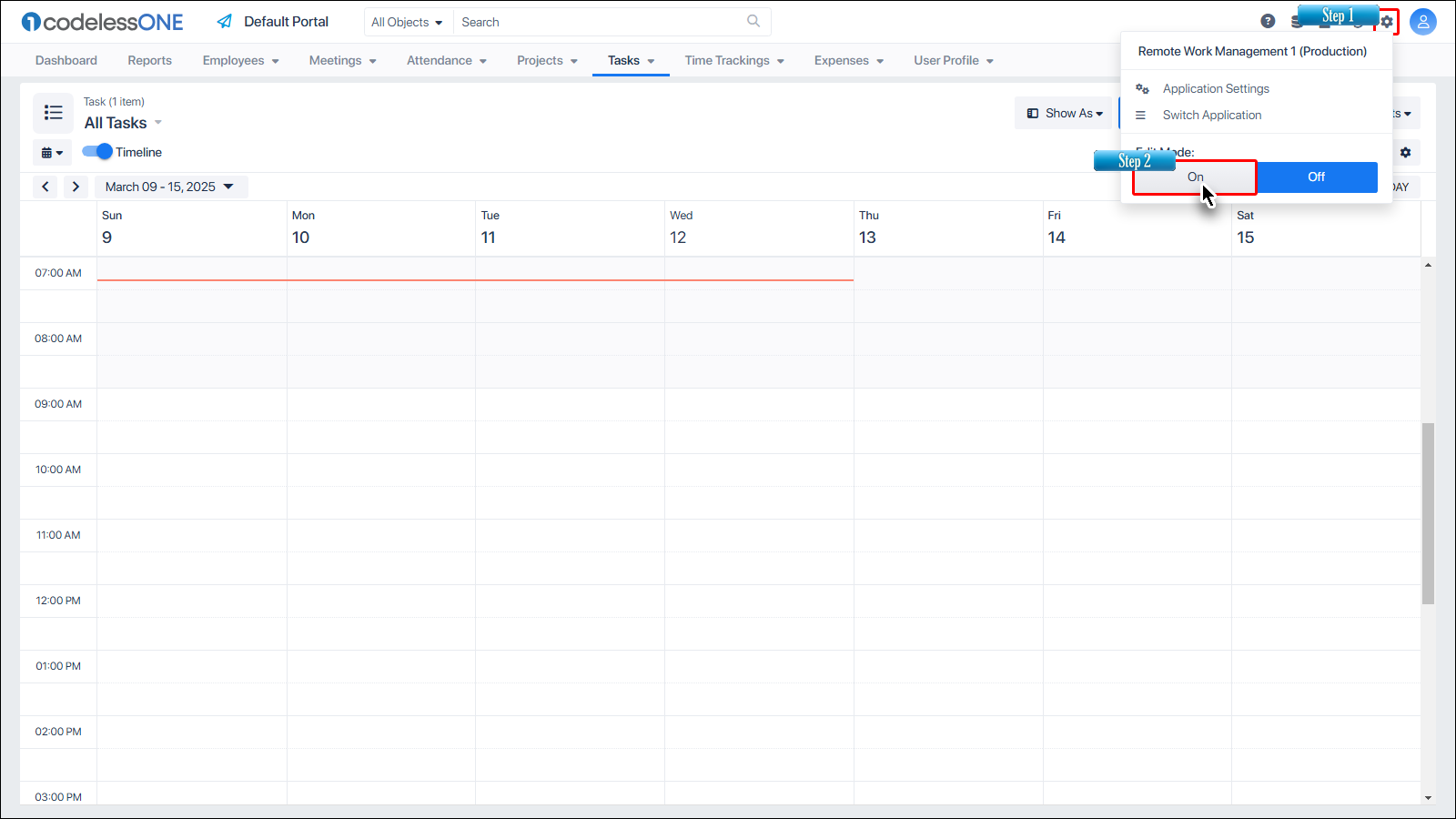Open the Dashboard tab
This screenshot has height=819, width=1456.
point(66,61)
